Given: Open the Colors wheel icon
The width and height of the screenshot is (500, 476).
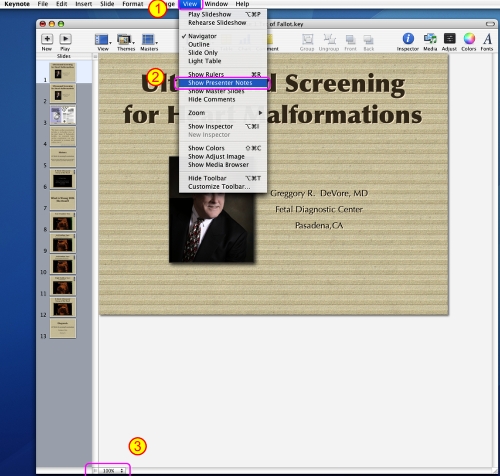Looking at the screenshot, I should pos(469,39).
